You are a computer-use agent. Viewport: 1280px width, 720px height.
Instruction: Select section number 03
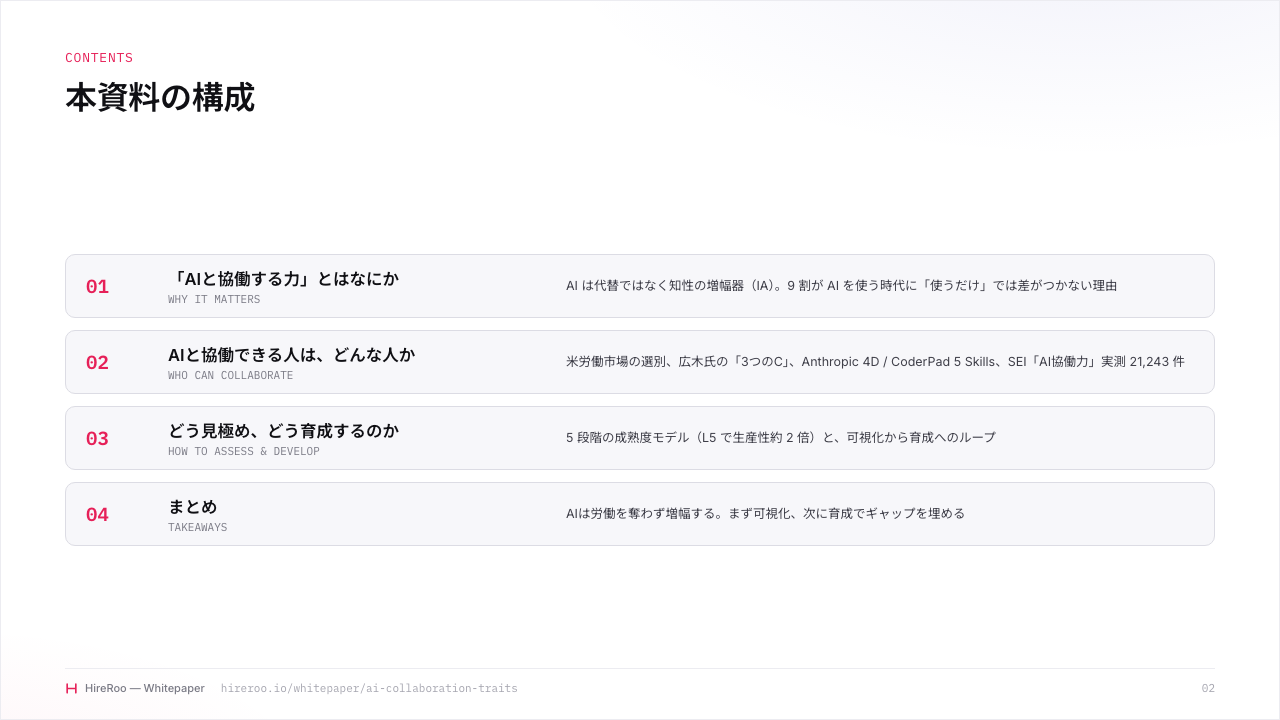click(97, 439)
